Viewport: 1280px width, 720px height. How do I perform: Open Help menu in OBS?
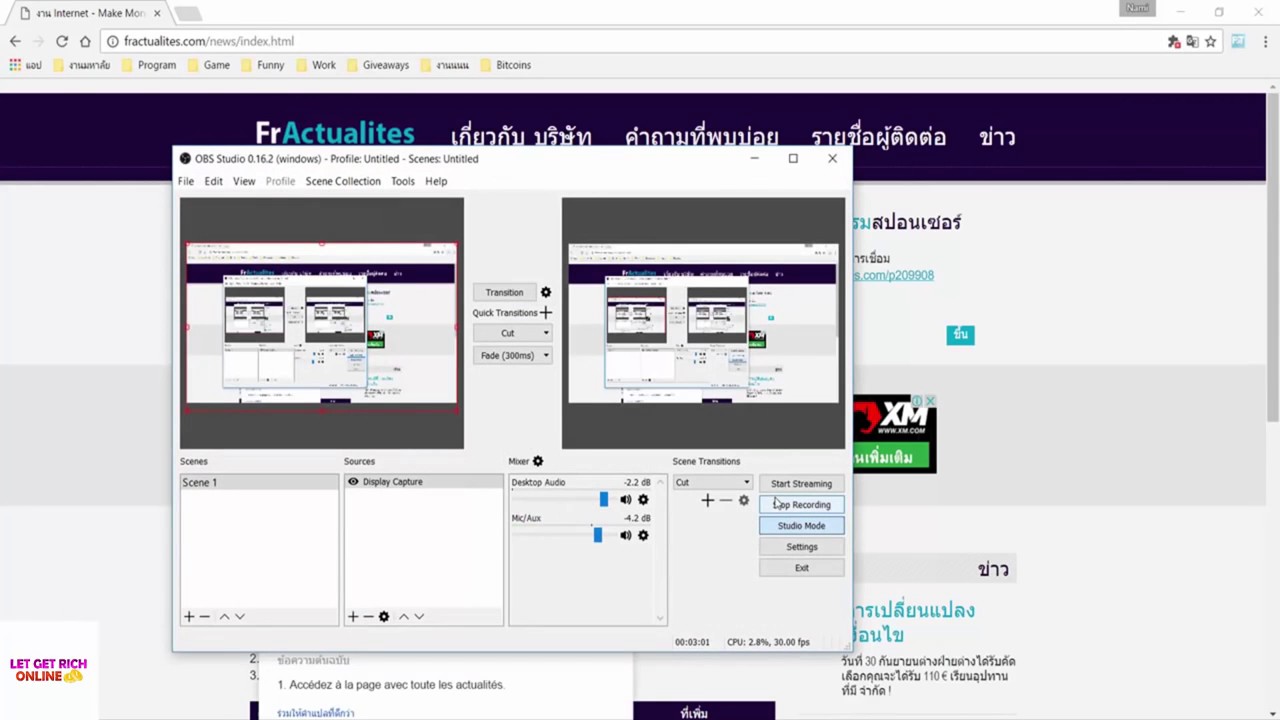(x=436, y=181)
